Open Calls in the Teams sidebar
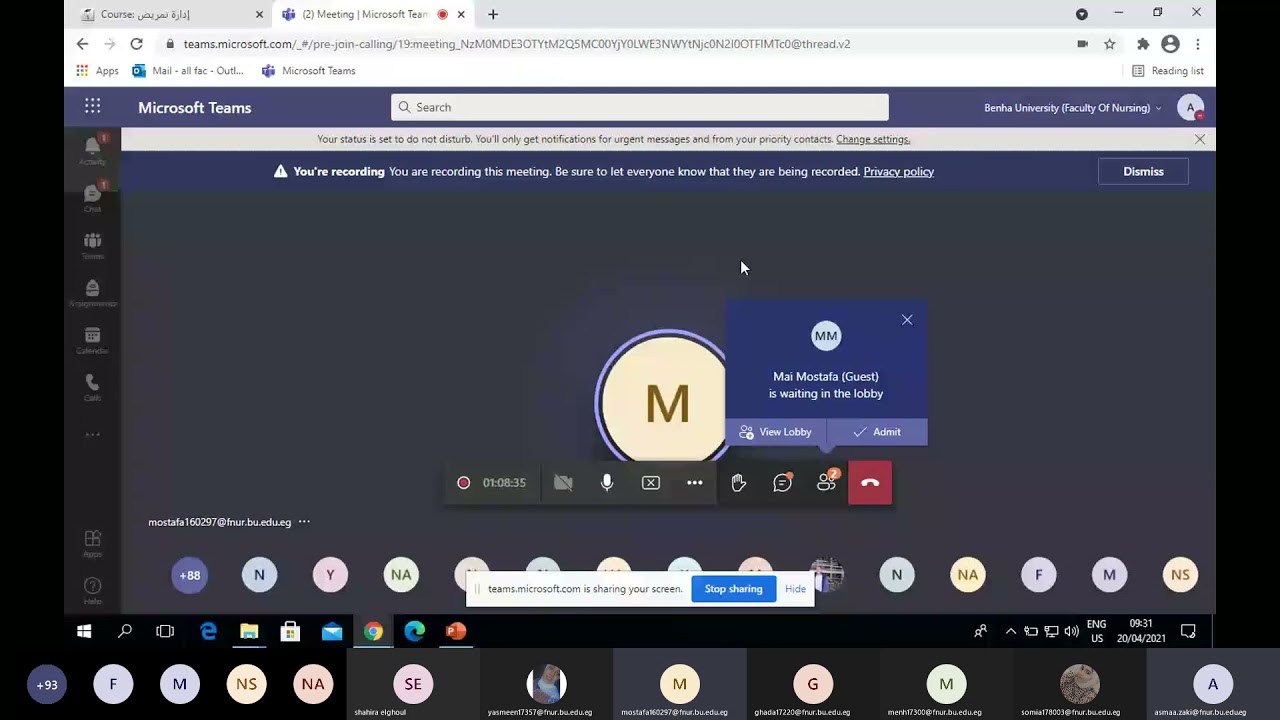 pos(92,387)
